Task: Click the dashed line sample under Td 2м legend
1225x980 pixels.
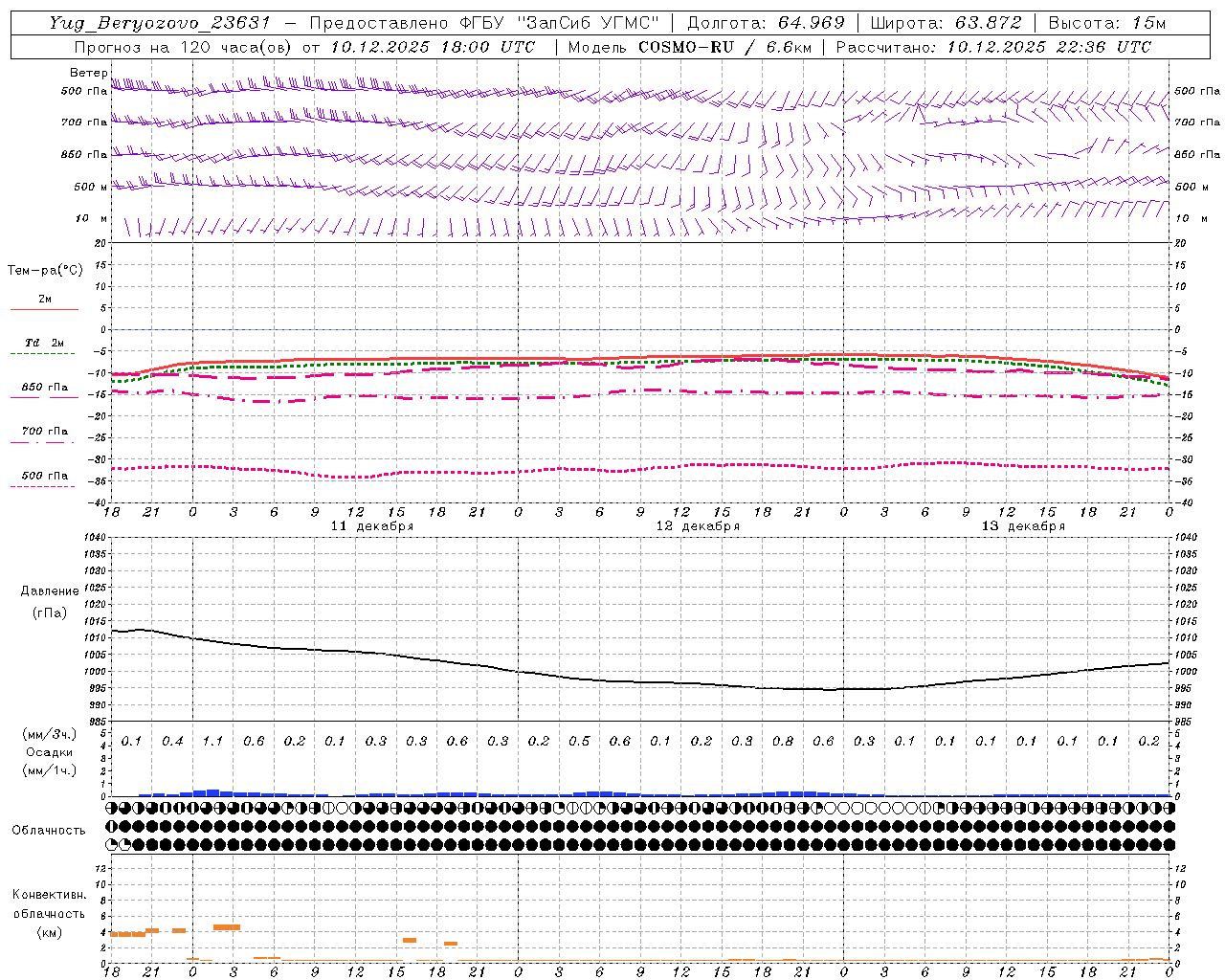Action: (x=44, y=354)
